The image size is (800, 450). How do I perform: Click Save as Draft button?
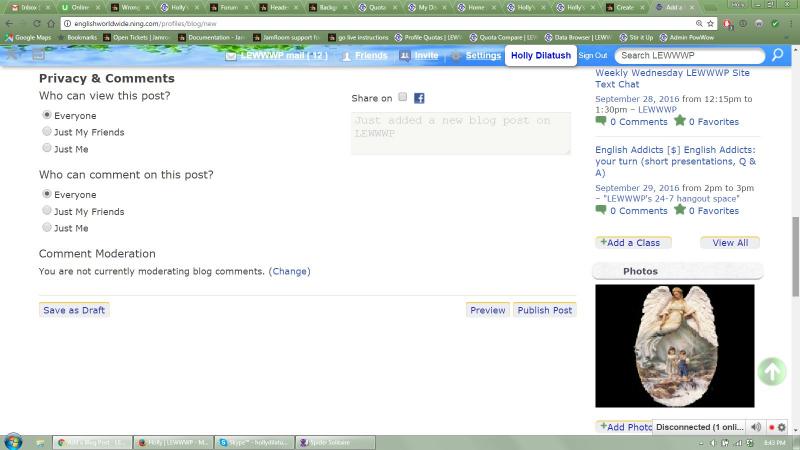point(74,310)
